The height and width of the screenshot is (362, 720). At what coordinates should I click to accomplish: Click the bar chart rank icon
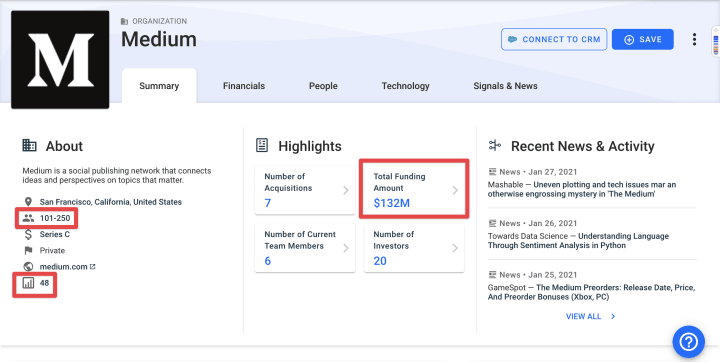click(x=28, y=283)
